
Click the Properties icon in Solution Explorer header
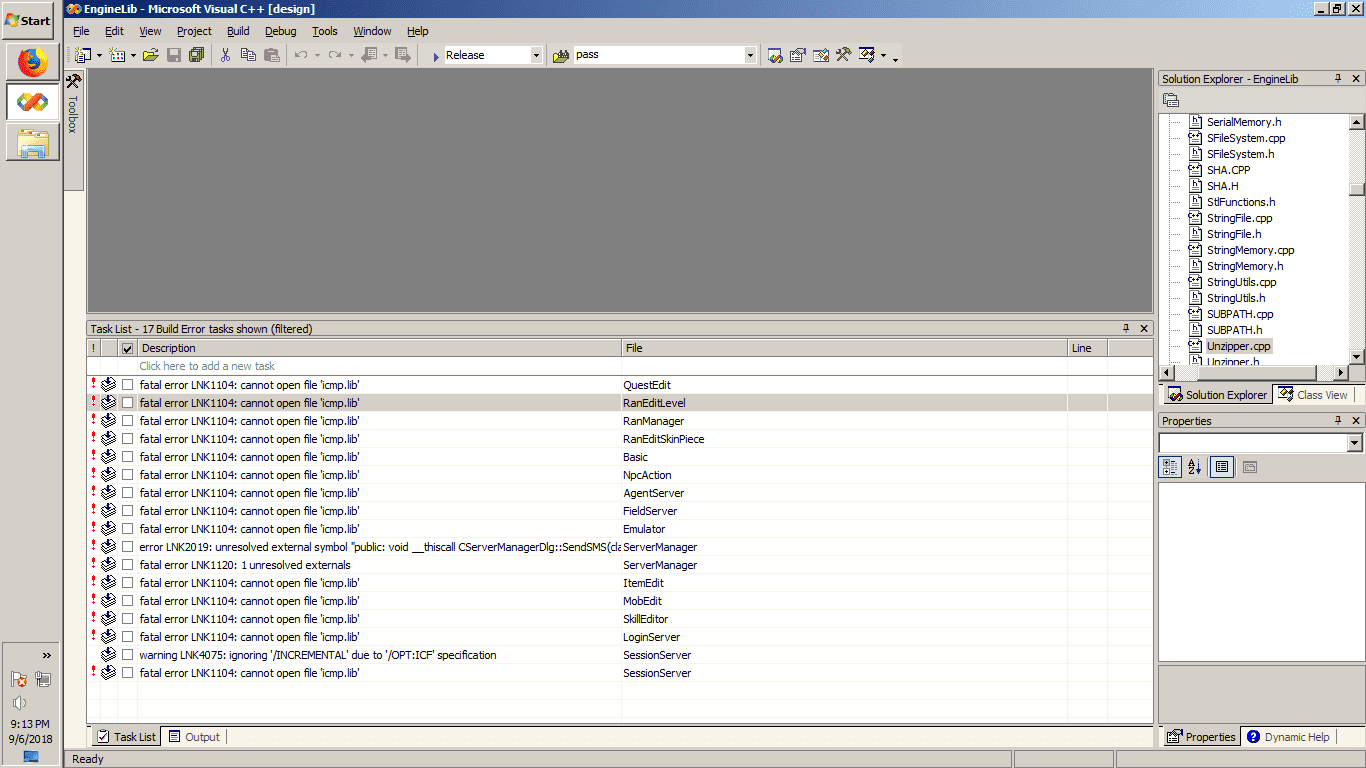point(1171,100)
